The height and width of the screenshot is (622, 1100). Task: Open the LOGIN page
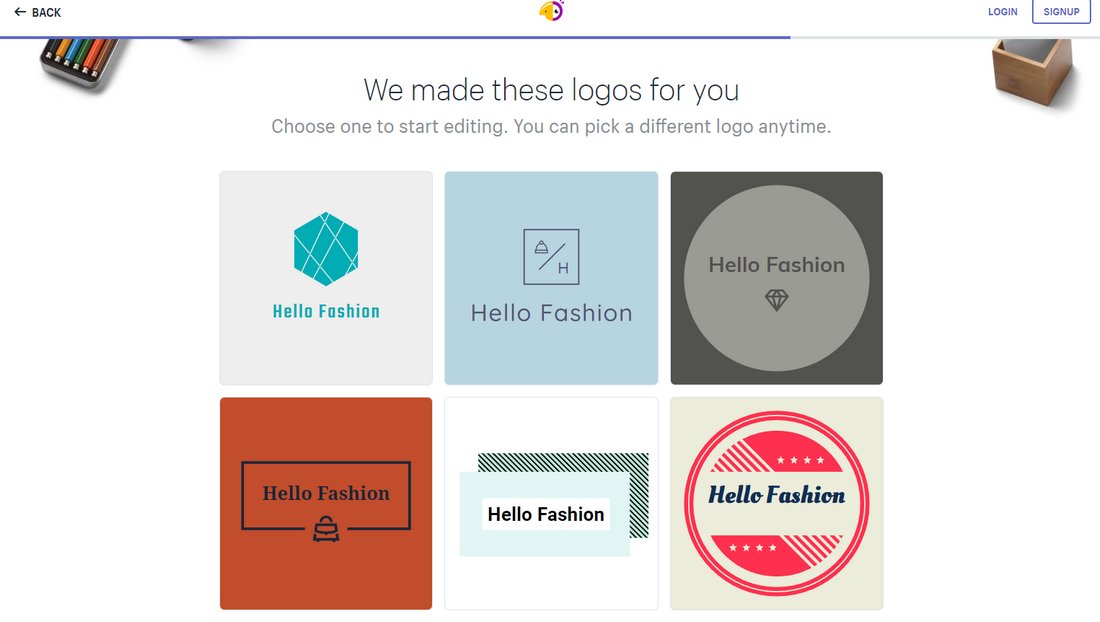pyautogui.click(x=1002, y=12)
